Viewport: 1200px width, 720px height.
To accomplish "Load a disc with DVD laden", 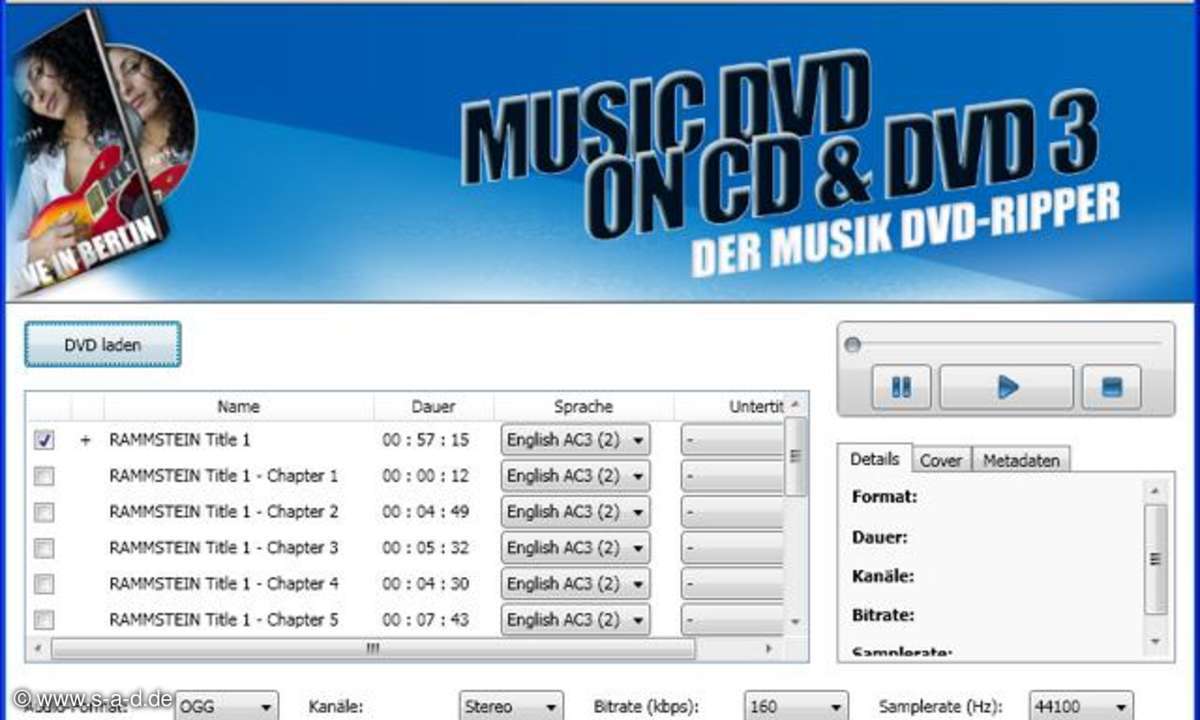I will 103,345.
